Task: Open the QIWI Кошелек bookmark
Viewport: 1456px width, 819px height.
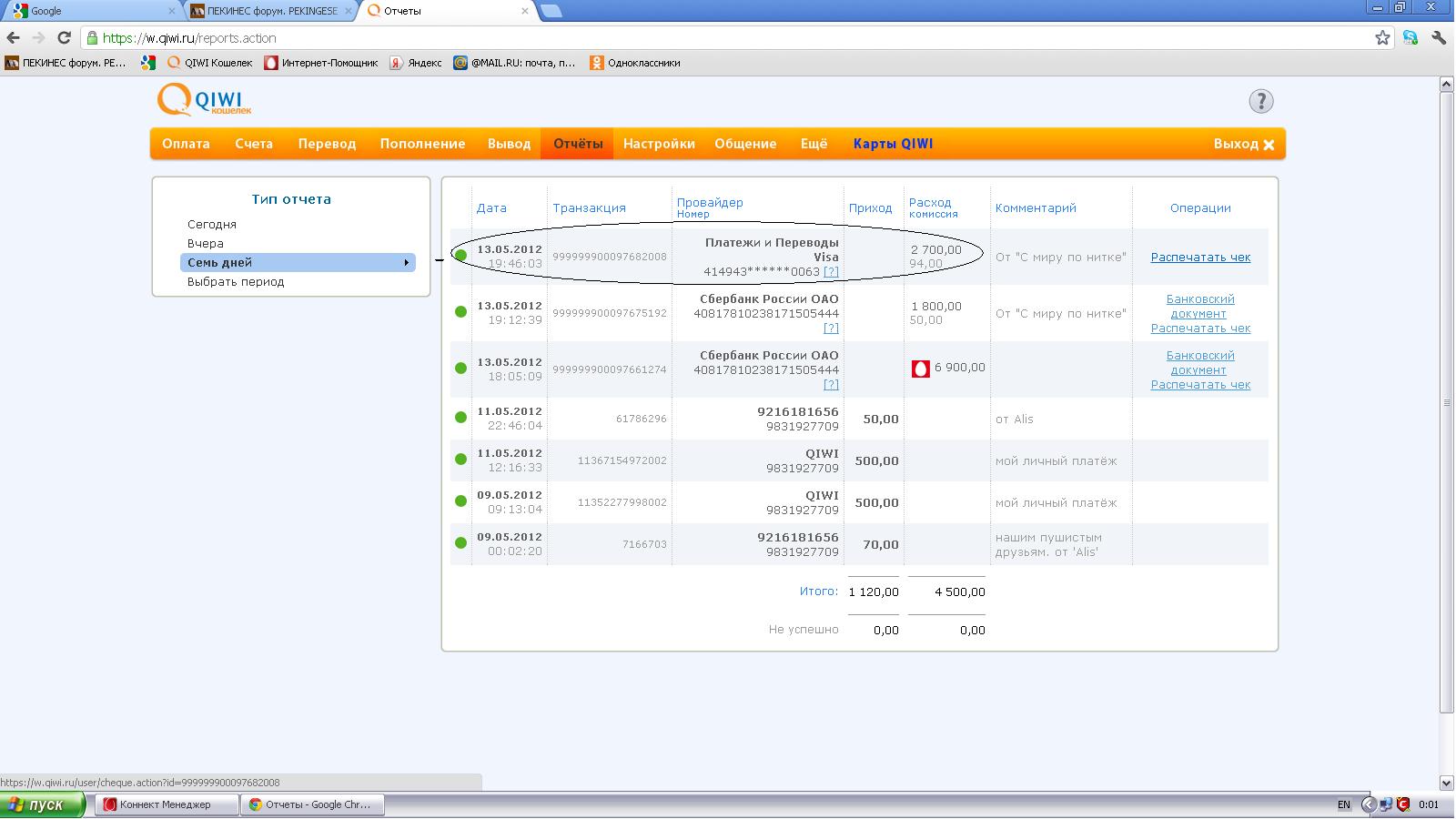Action: click(210, 63)
